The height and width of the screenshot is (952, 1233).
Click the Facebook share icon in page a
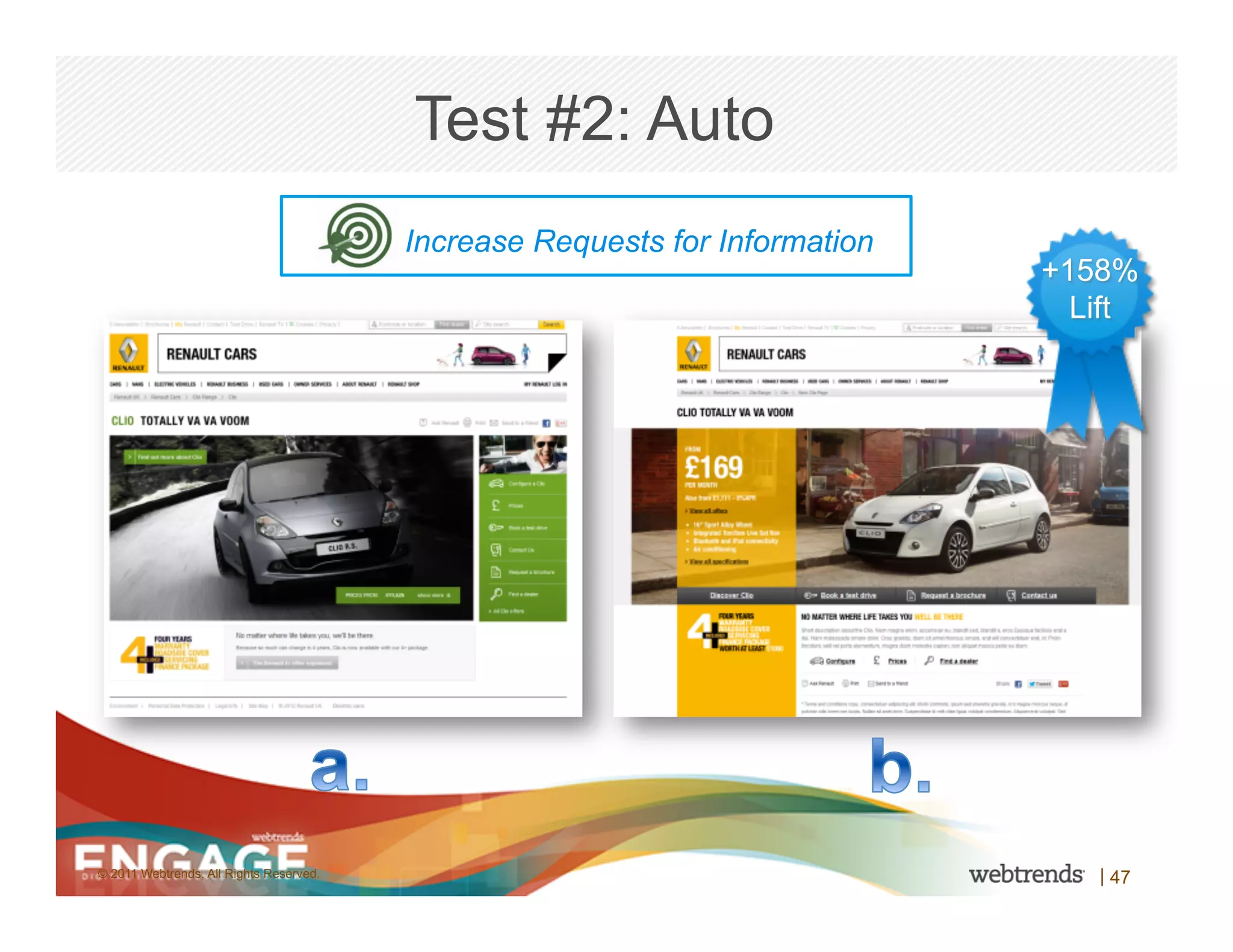point(547,423)
